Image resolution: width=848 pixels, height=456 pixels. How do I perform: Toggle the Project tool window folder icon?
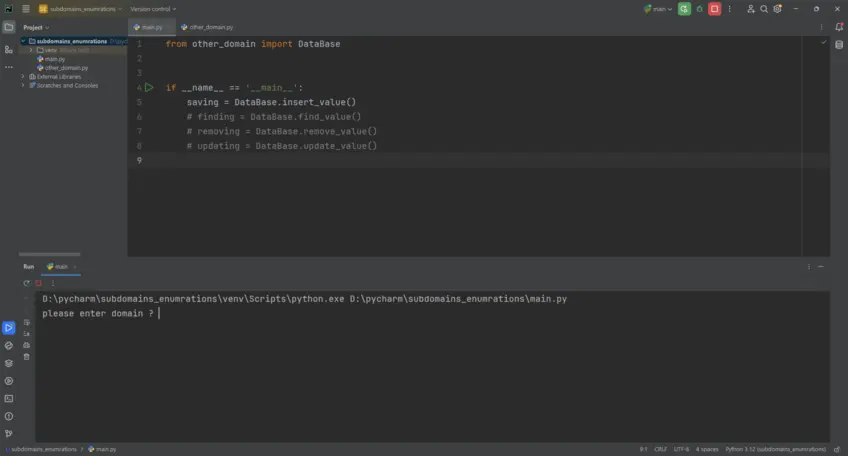[x=8, y=27]
